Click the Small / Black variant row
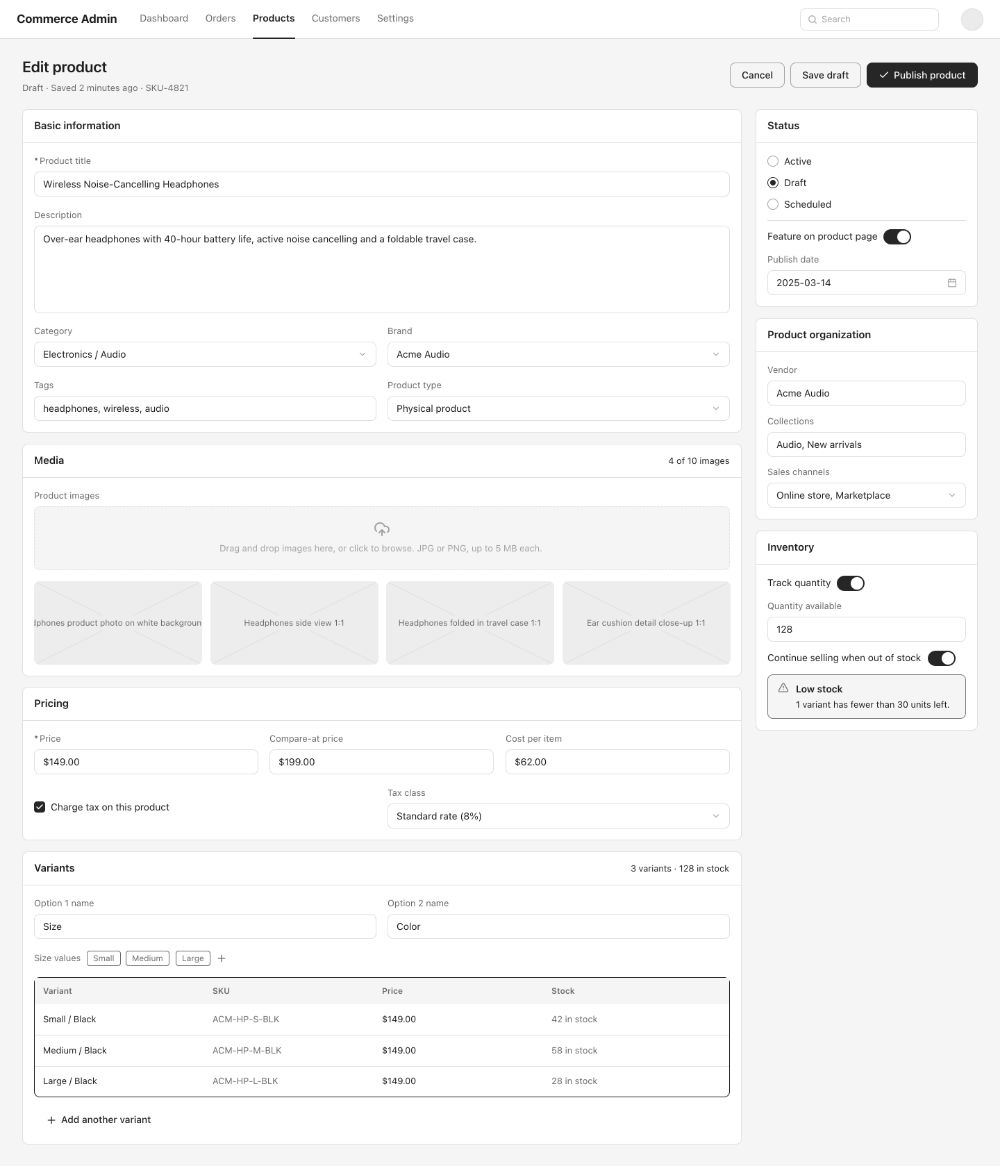This screenshot has height=1166, width=1000. coord(381,1020)
